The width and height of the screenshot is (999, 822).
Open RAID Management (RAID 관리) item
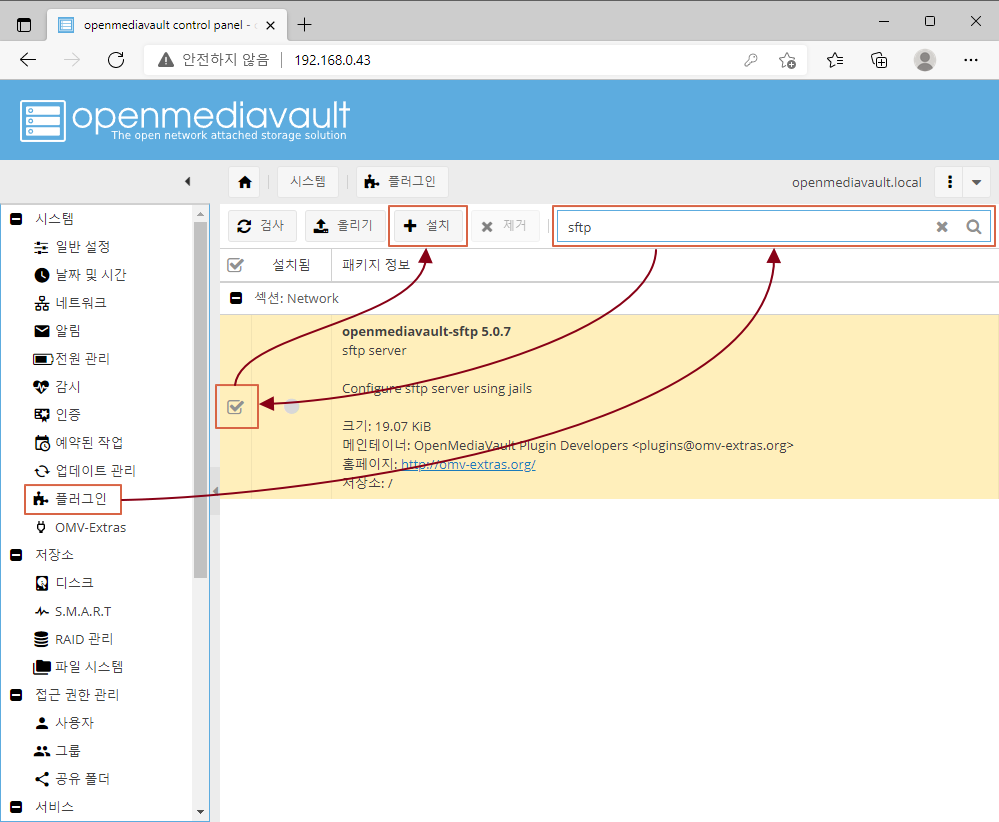pyautogui.click(x=73, y=639)
